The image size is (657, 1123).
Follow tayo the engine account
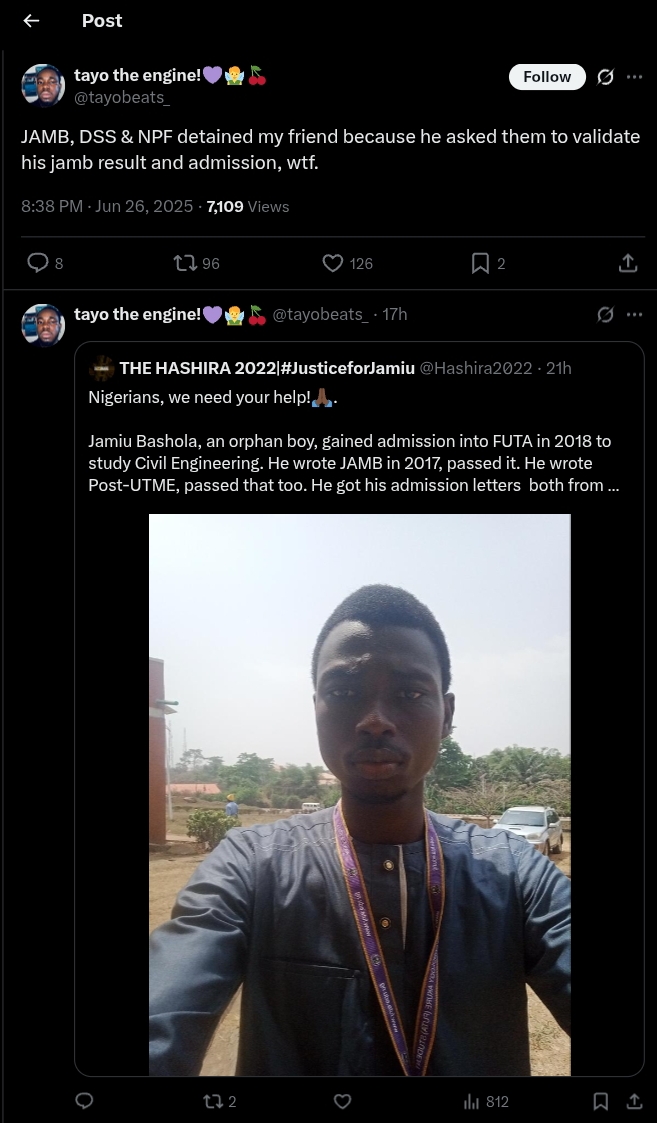[547, 77]
